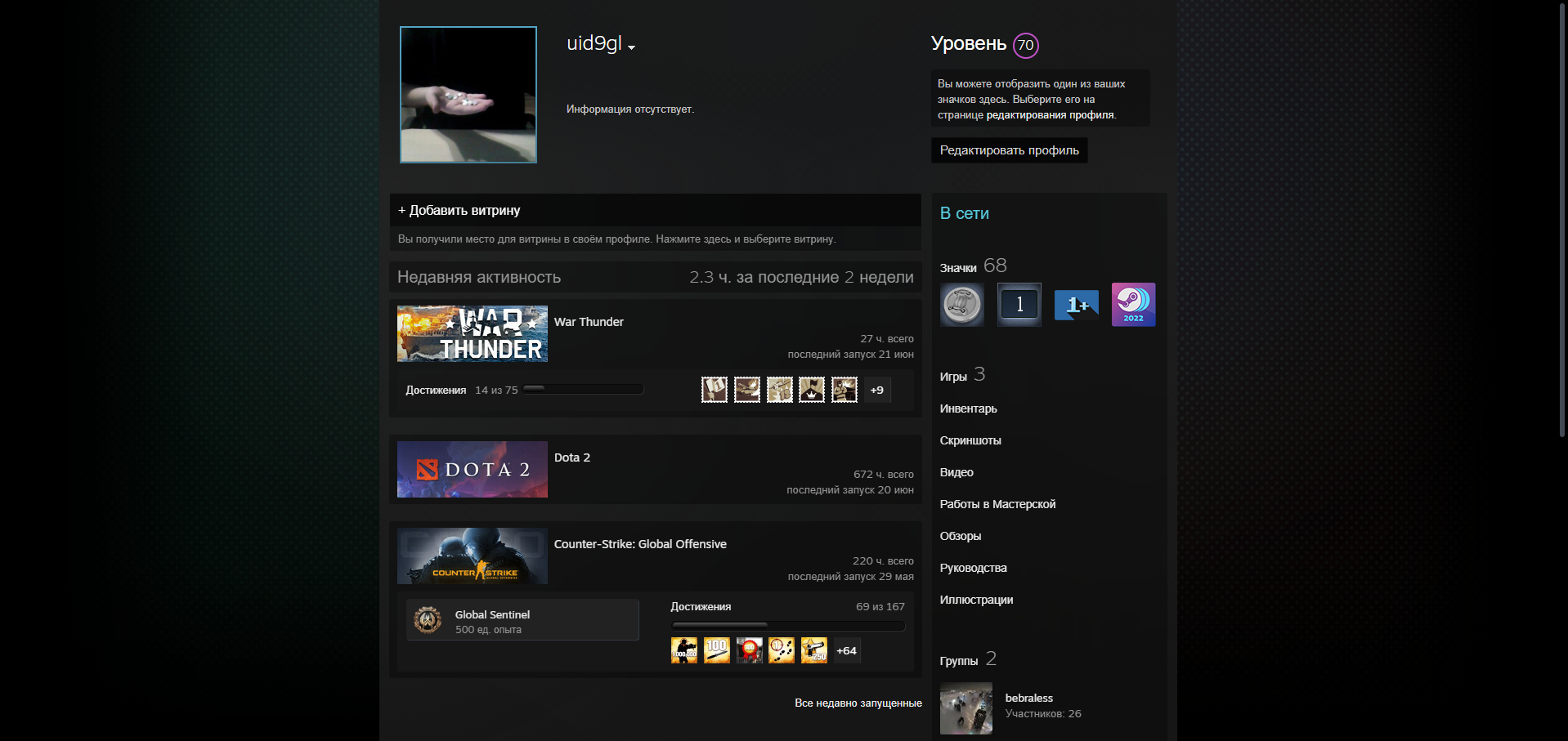1568x741 pixels.
Task: Click 'В сети' online status text
Action: (x=965, y=213)
